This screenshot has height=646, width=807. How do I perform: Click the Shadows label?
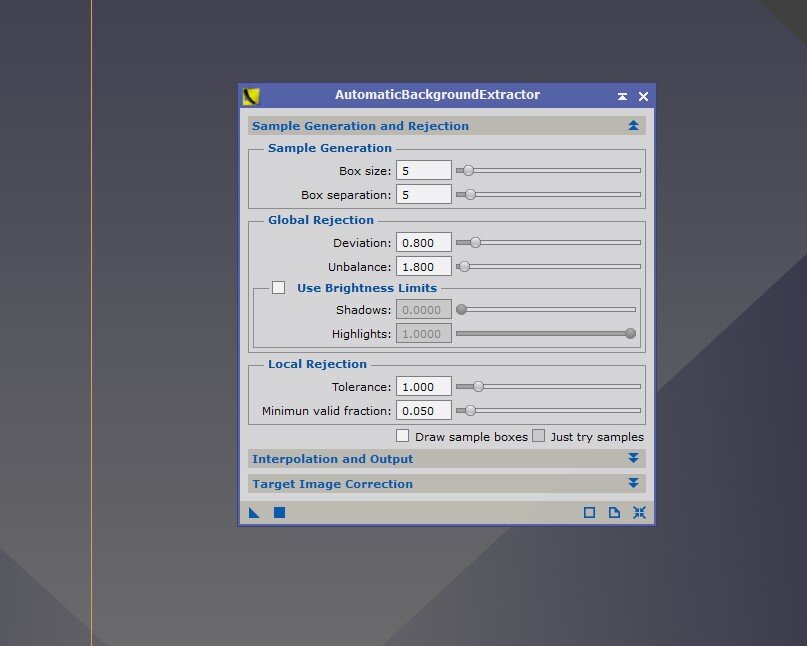coord(363,310)
